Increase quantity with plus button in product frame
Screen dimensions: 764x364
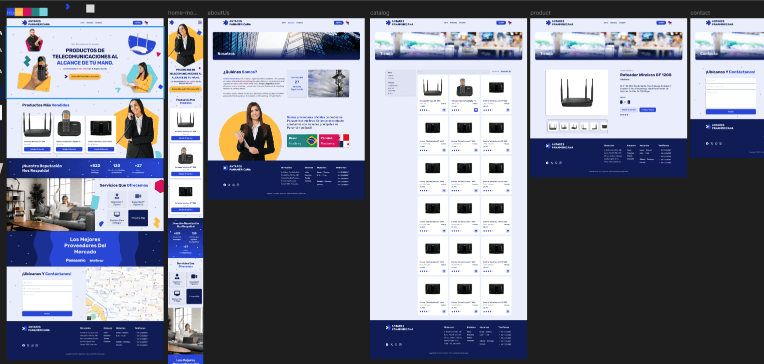point(629,102)
